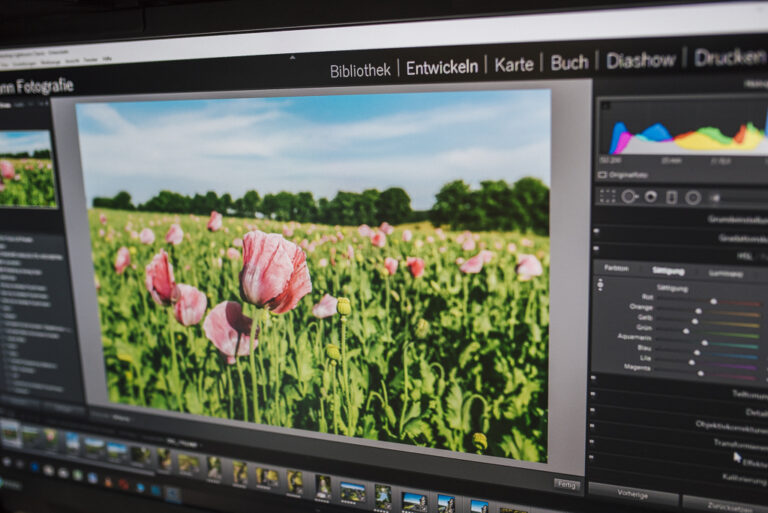Toggle the Kalibrierung panel on/off switch
Viewport: 768px width, 513px height.
[x=591, y=458]
